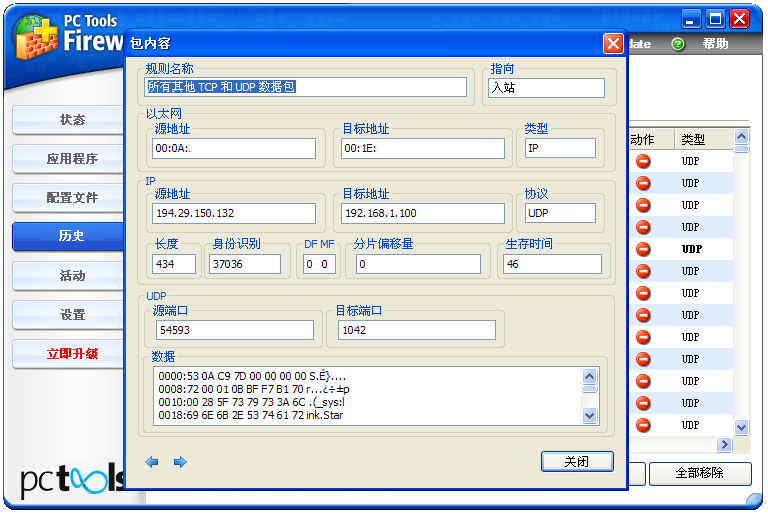Screen dimensions: 768x514
Task: Switch to the 应用程序 sidebar tab
Action: (72, 159)
